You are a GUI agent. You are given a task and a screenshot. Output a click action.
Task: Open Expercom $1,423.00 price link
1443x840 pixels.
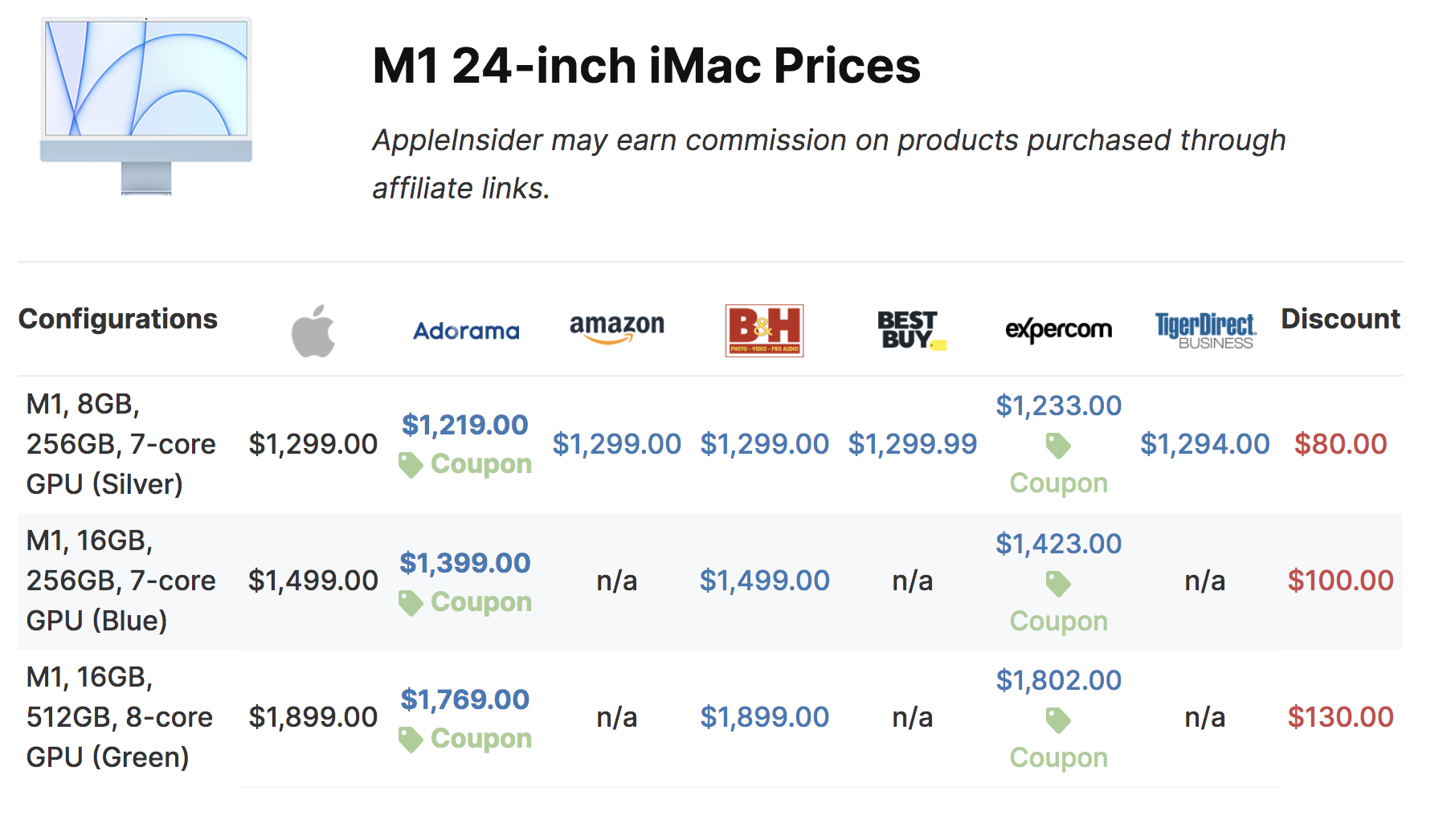click(x=1058, y=544)
